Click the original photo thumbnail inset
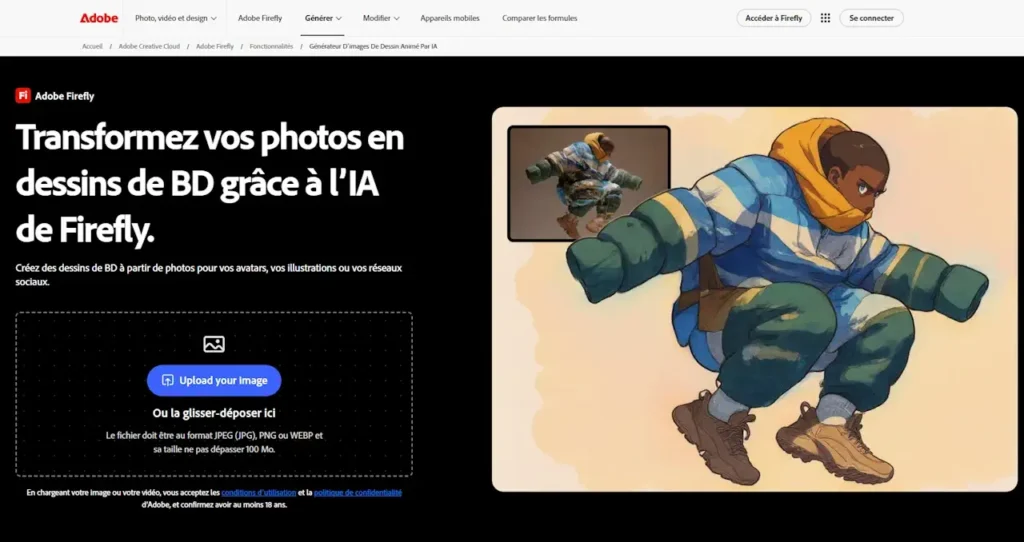The height and width of the screenshot is (542, 1024). coord(589,183)
